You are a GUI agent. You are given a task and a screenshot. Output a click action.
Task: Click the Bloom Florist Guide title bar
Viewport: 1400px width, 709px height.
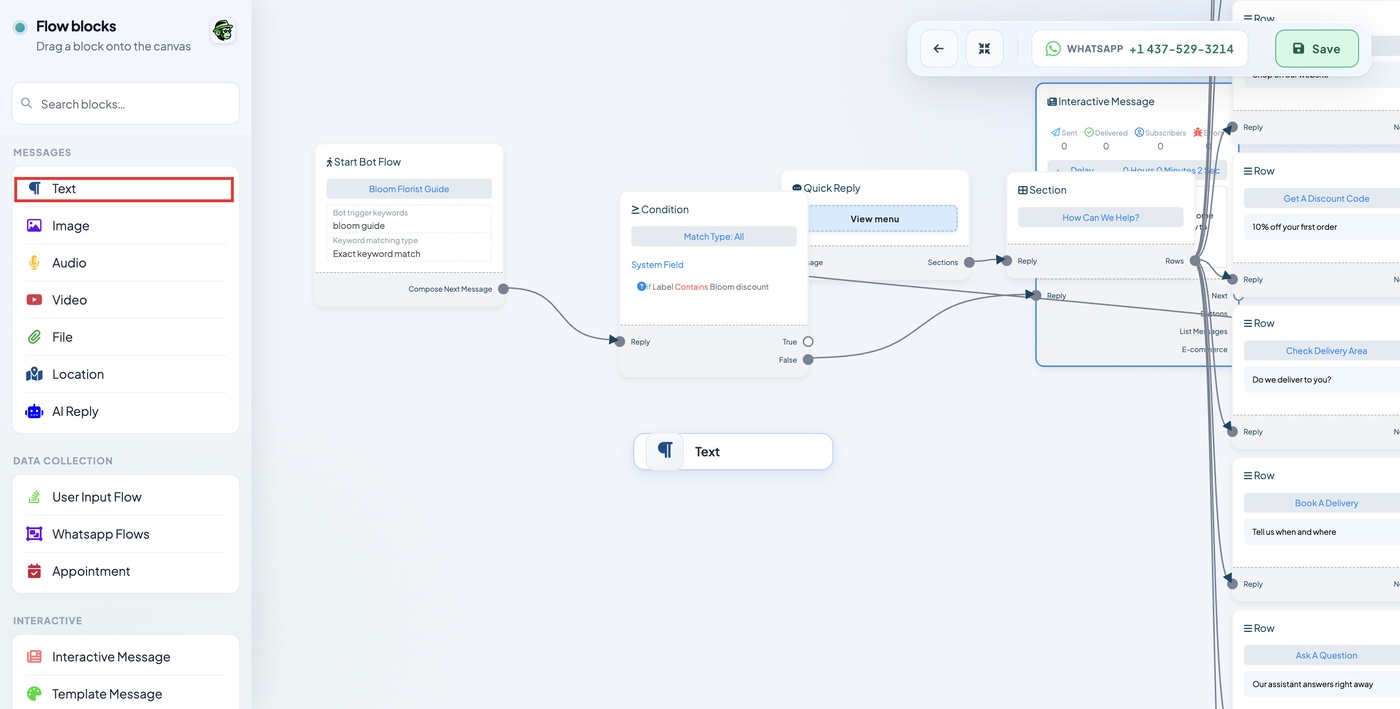pos(409,189)
